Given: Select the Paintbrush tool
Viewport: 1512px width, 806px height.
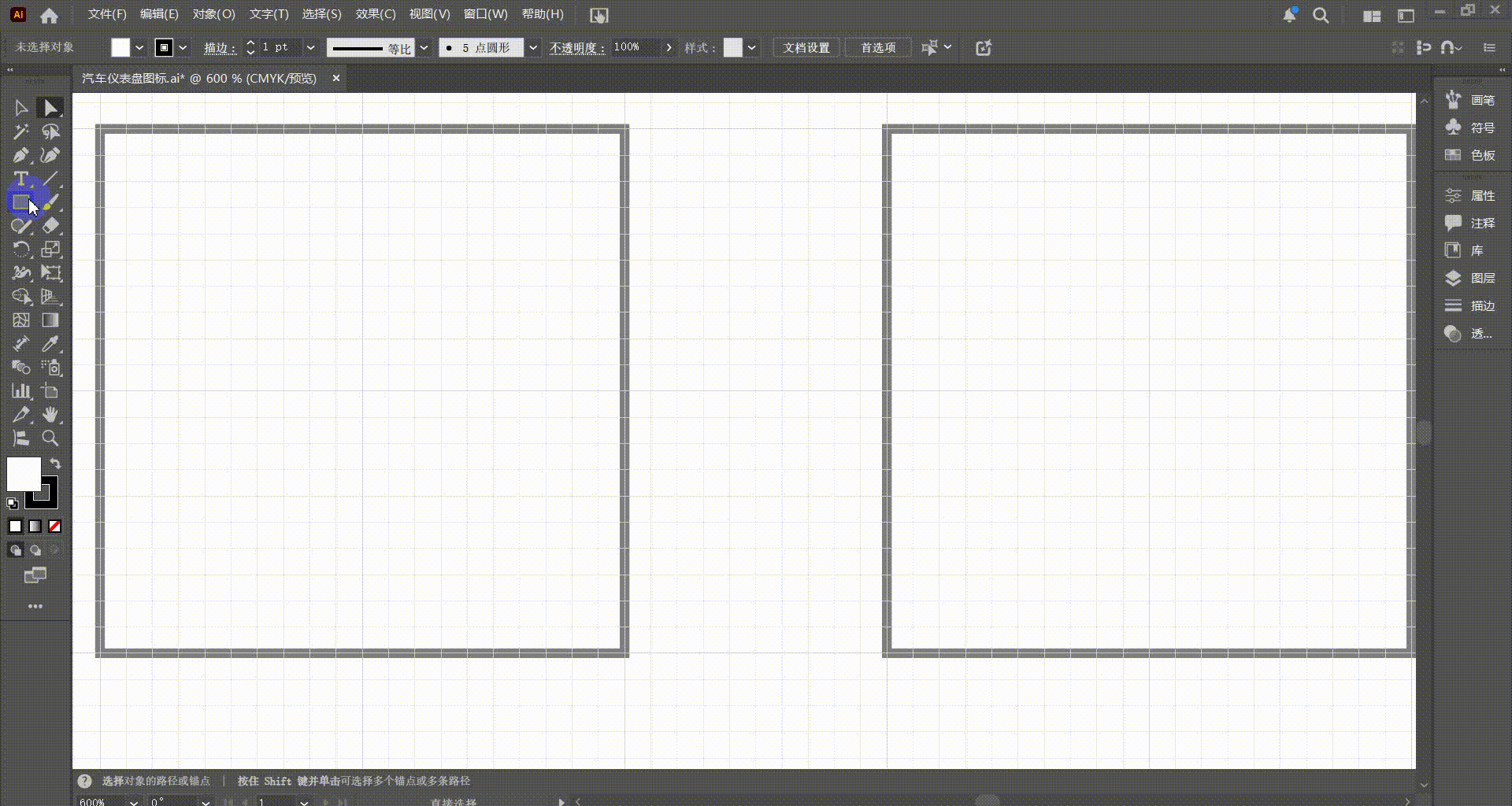Looking at the screenshot, I should (x=50, y=202).
